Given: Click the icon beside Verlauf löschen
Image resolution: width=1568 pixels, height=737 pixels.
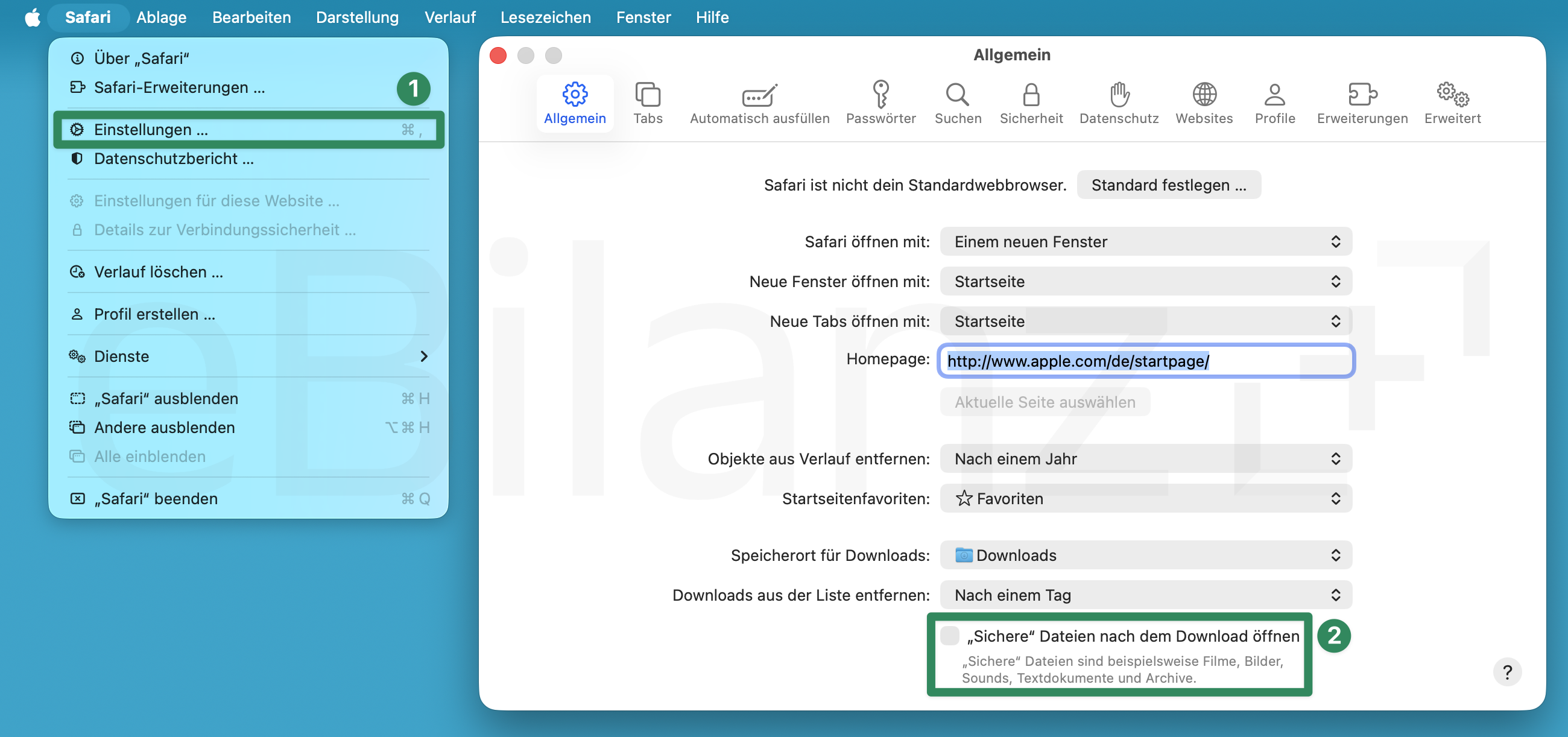Looking at the screenshot, I should (x=77, y=272).
